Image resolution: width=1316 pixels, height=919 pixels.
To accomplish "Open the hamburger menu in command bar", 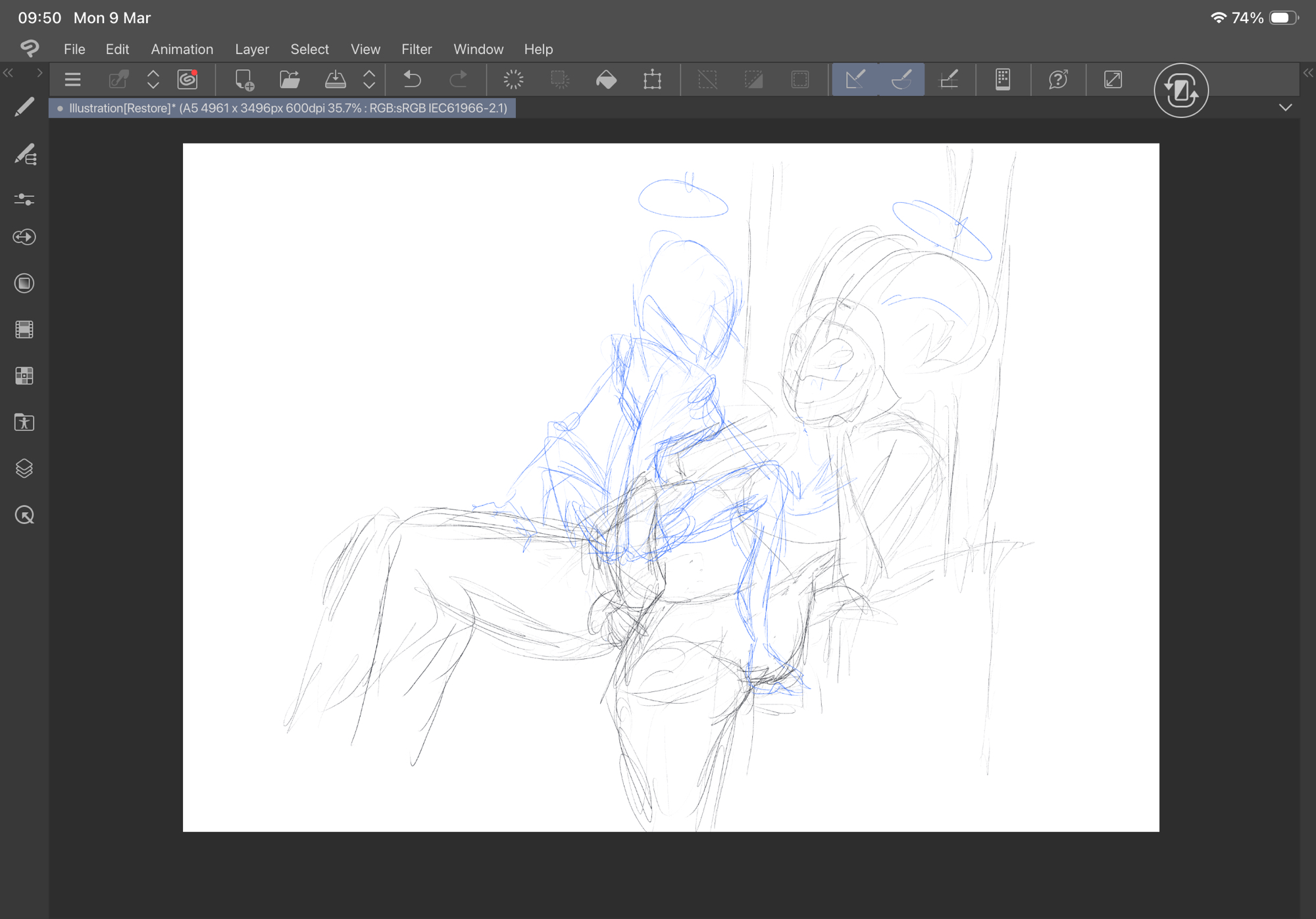I will pos(72,80).
